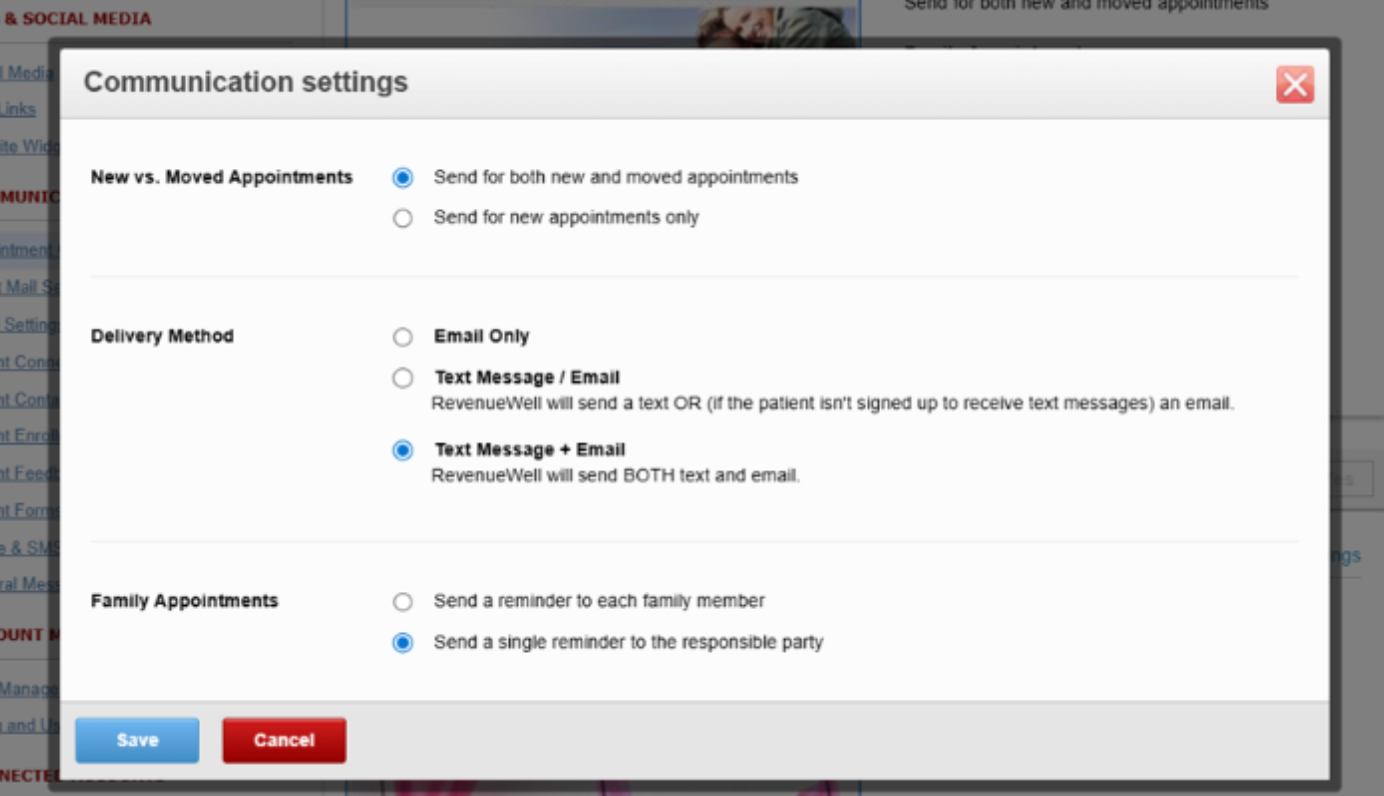Click the 'RevenueWell will send a text OR' description

(x=832, y=404)
